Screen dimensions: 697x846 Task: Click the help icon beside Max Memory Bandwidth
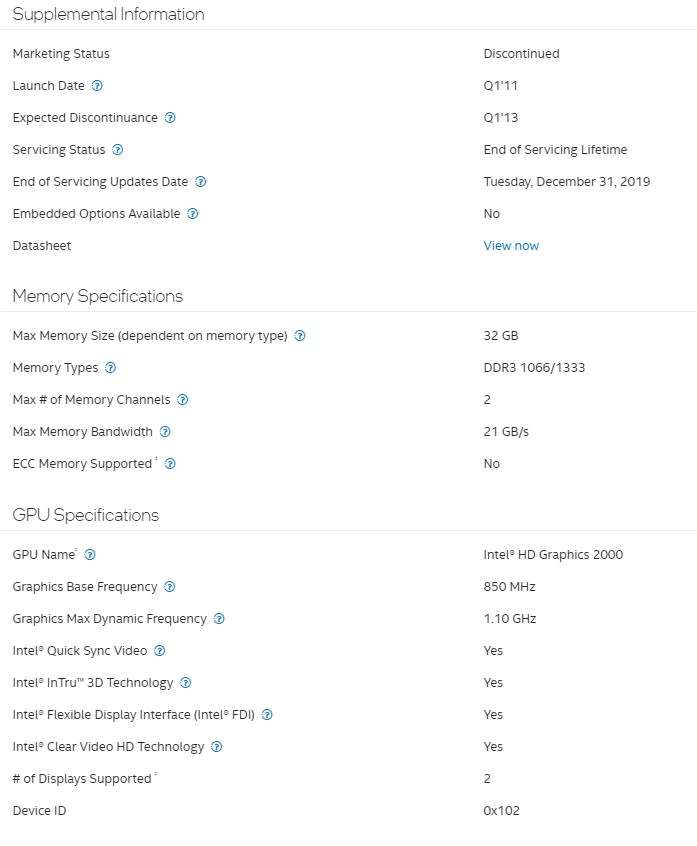165,432
